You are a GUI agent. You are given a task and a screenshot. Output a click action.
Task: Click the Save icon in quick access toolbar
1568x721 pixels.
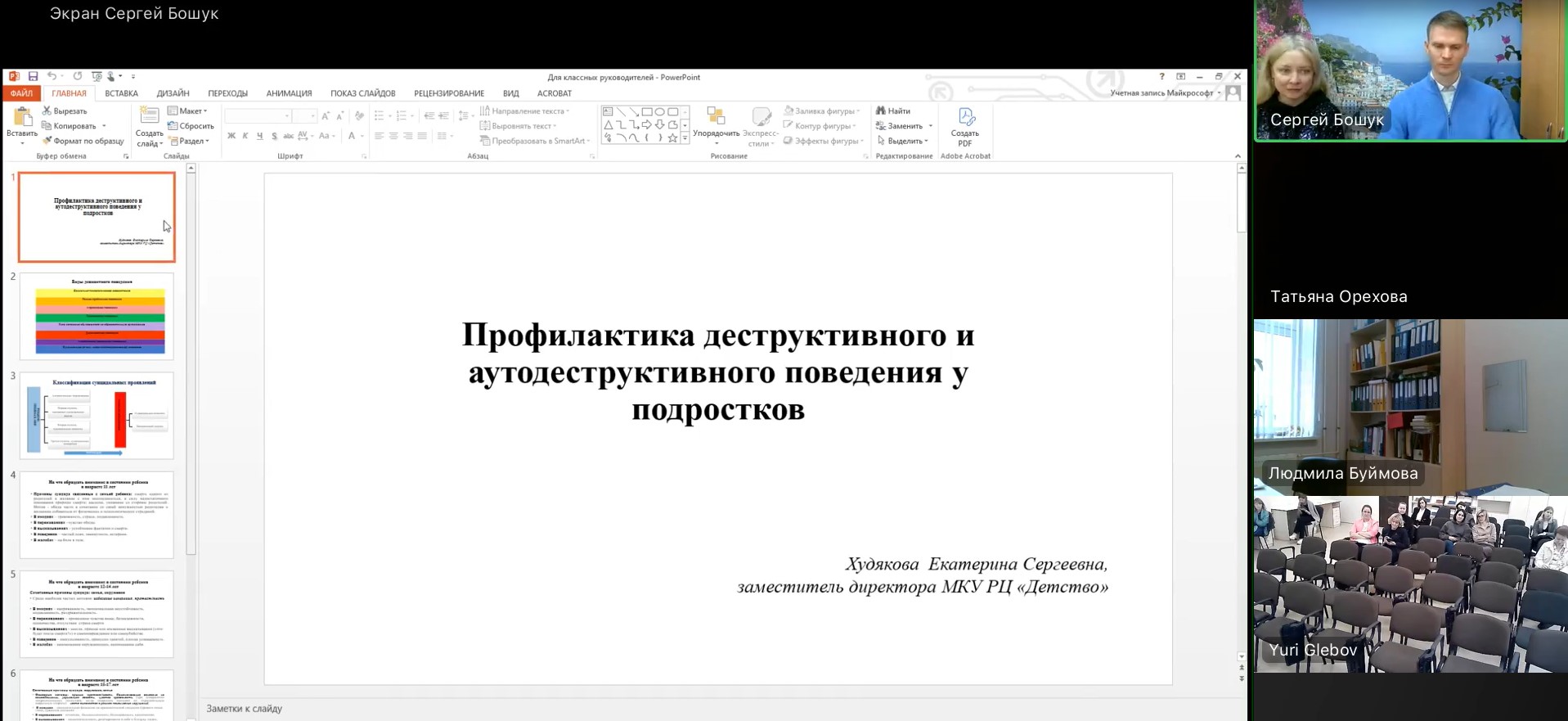click(x=33, y=77)
